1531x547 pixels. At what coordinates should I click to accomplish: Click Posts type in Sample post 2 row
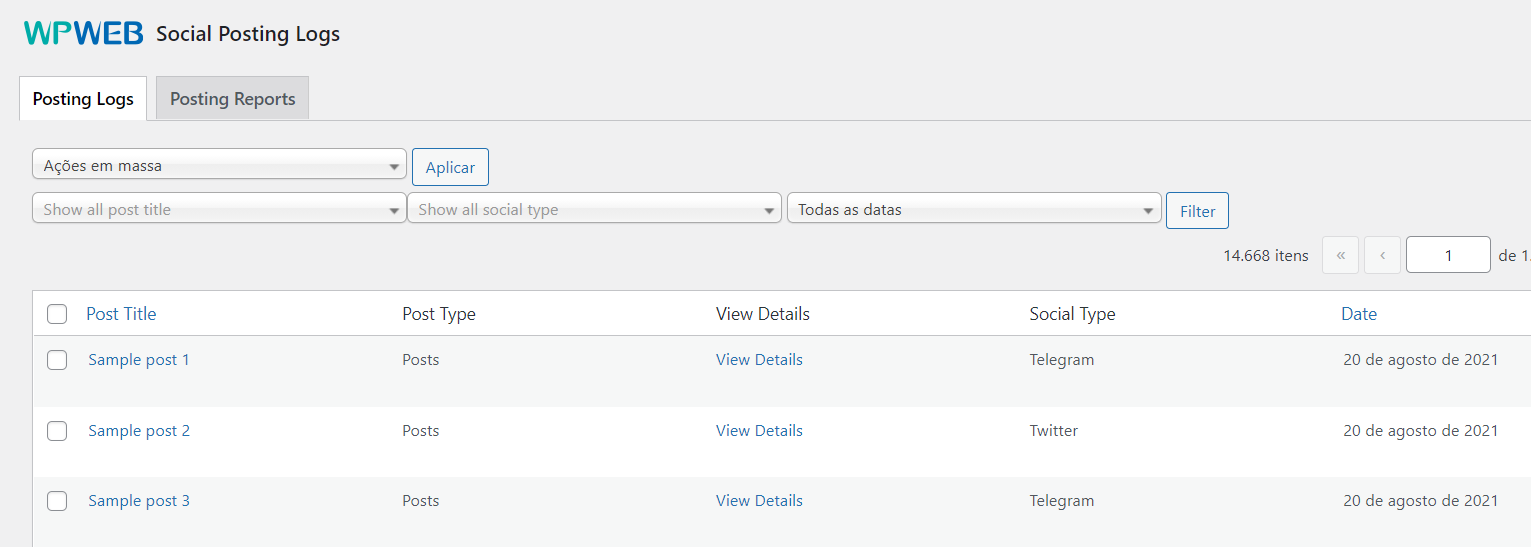click(x=421, y=431)
